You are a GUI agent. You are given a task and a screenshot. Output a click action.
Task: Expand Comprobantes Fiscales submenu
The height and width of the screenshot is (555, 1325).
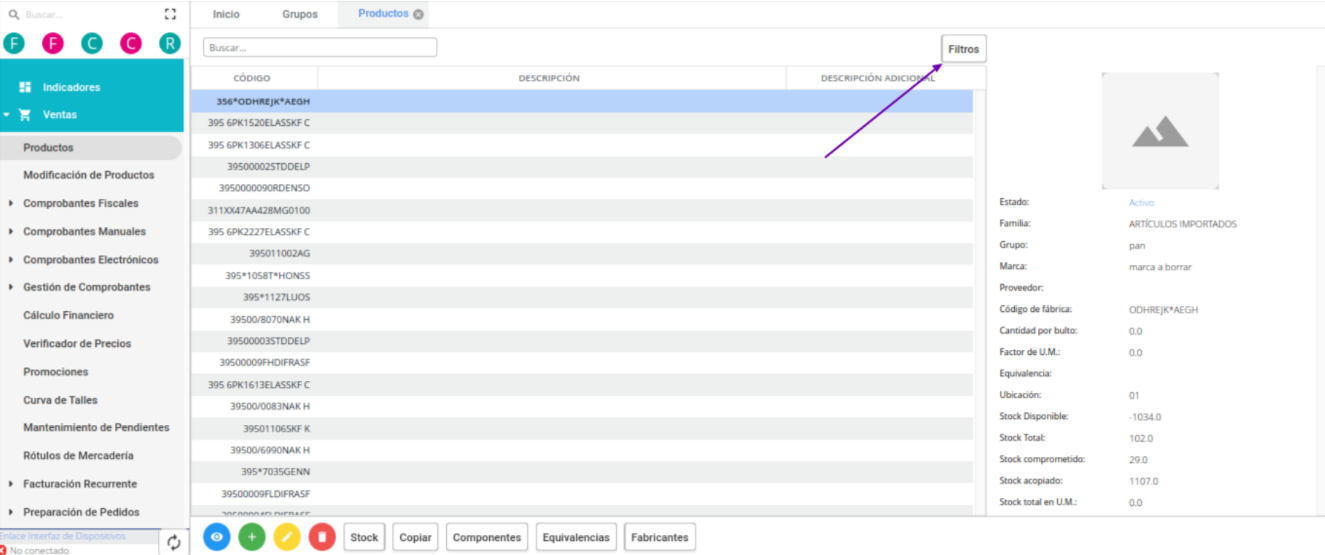(11, 203)
